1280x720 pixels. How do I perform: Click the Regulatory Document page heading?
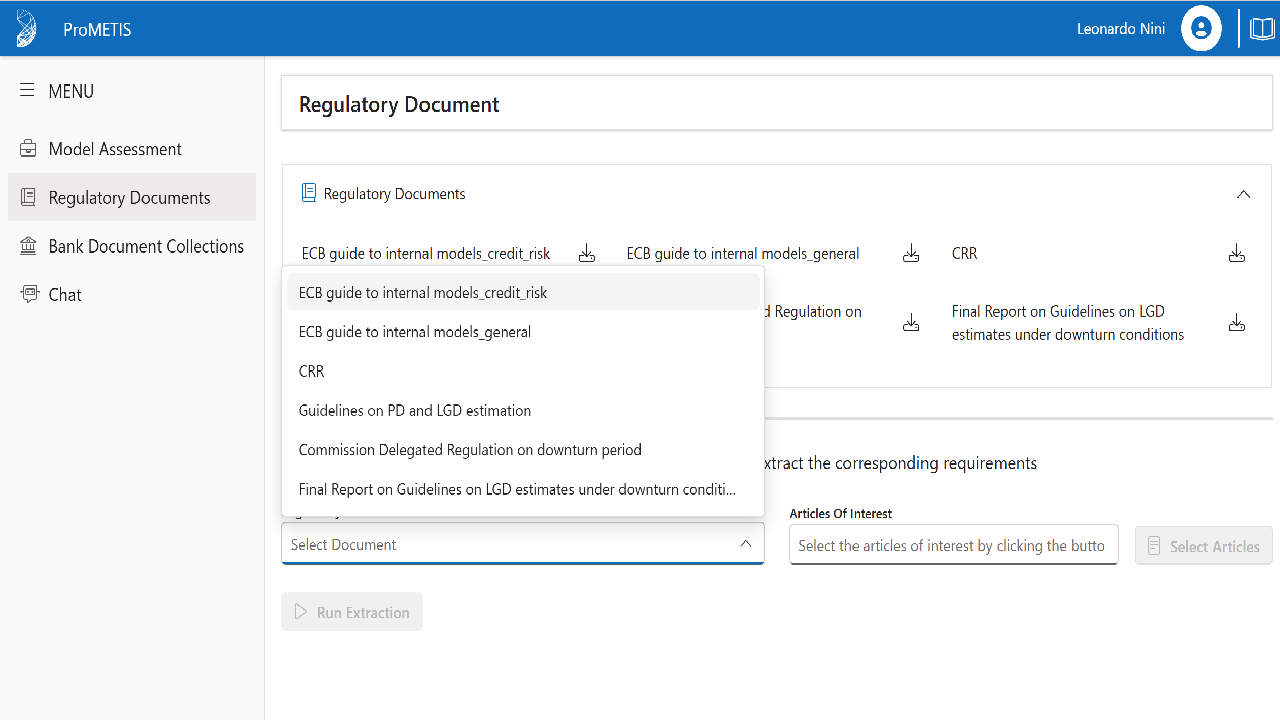pos(399,104)
